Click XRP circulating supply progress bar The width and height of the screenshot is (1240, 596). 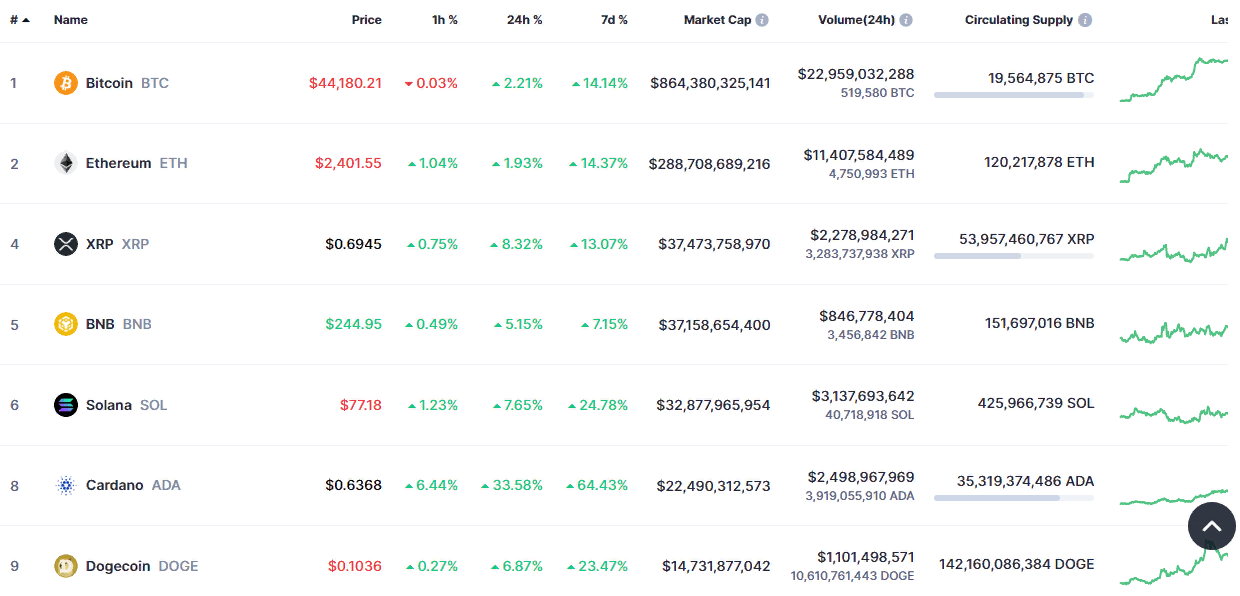coord(1014,256)
